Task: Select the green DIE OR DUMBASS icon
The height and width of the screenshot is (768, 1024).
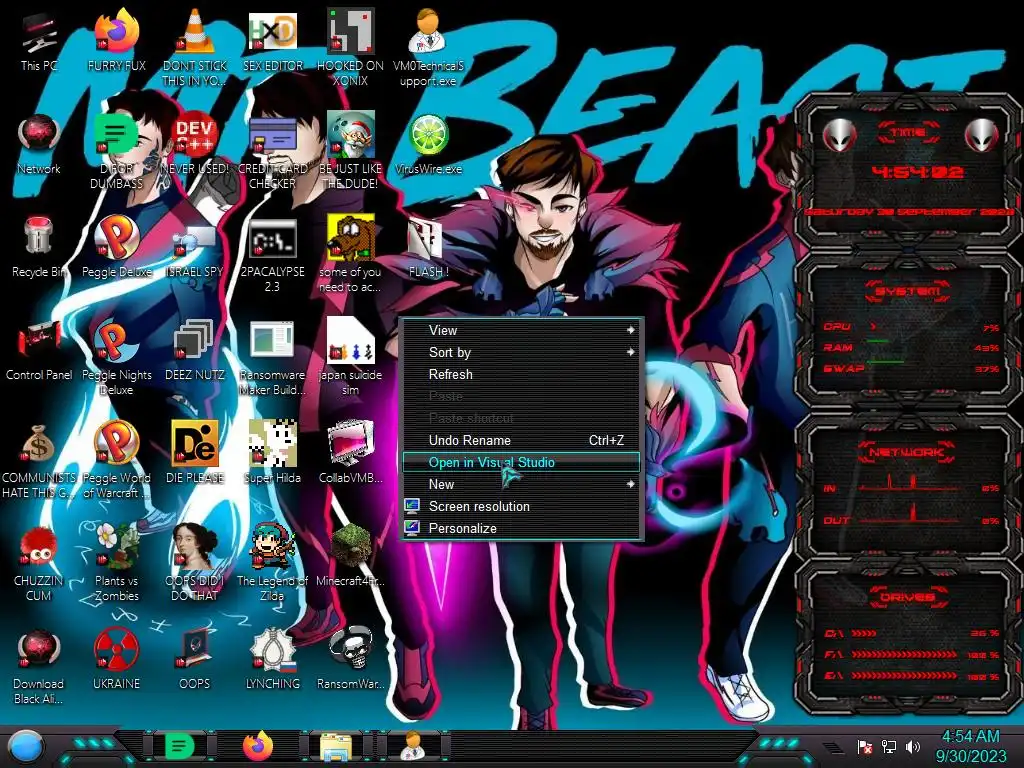Action: [116, 150]
